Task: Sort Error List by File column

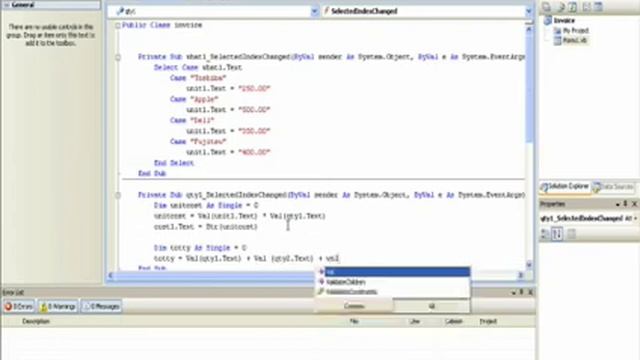Action: (354, 322)
